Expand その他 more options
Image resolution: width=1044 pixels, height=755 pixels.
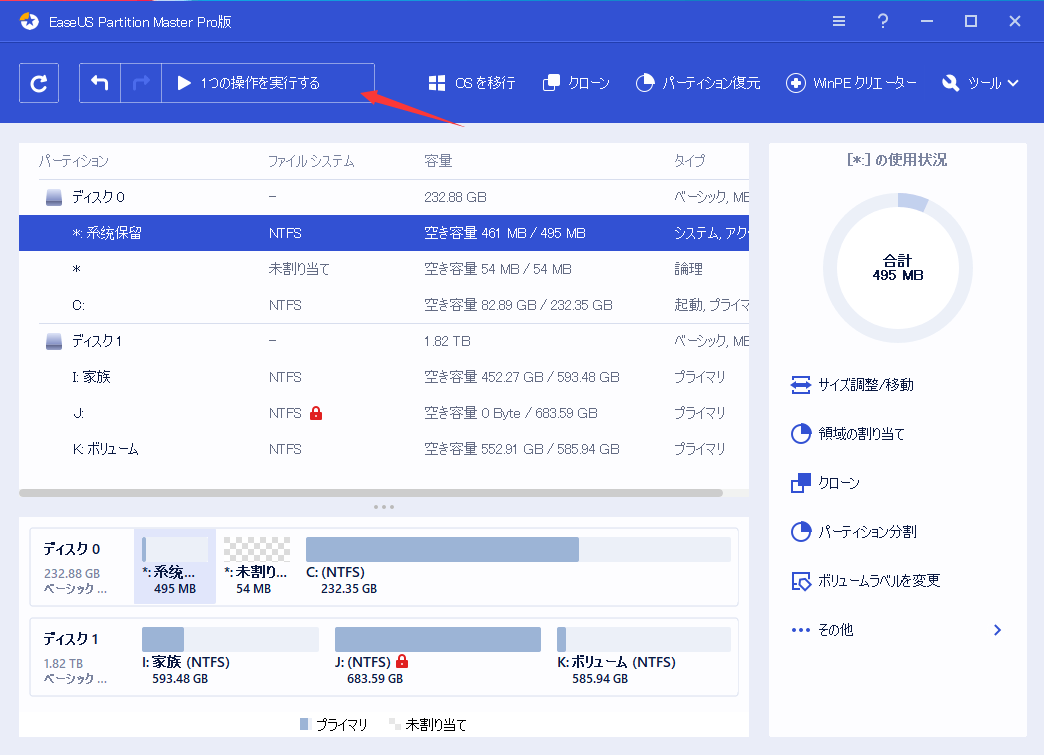[896, 630]
